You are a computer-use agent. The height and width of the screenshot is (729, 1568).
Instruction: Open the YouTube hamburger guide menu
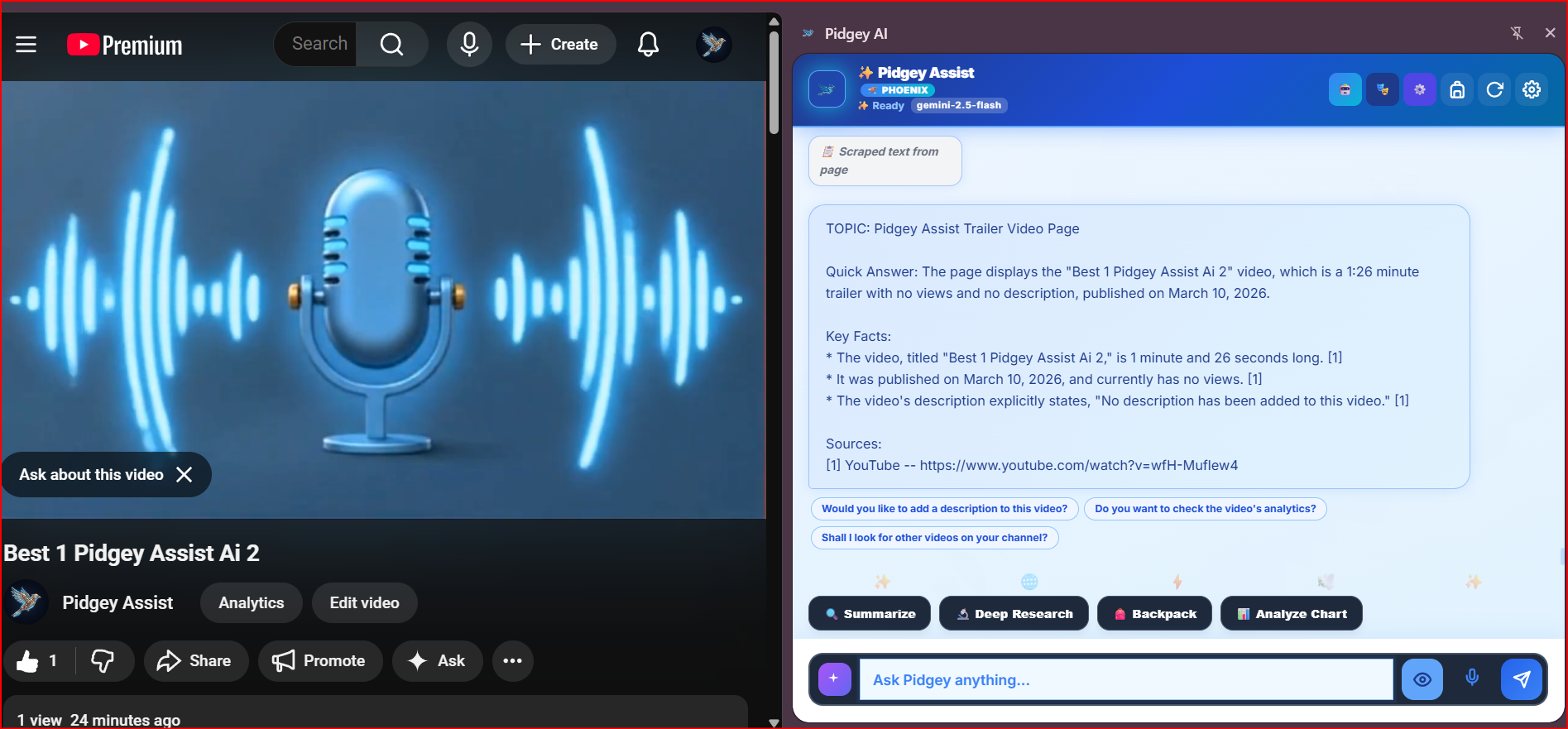[26, 44]
